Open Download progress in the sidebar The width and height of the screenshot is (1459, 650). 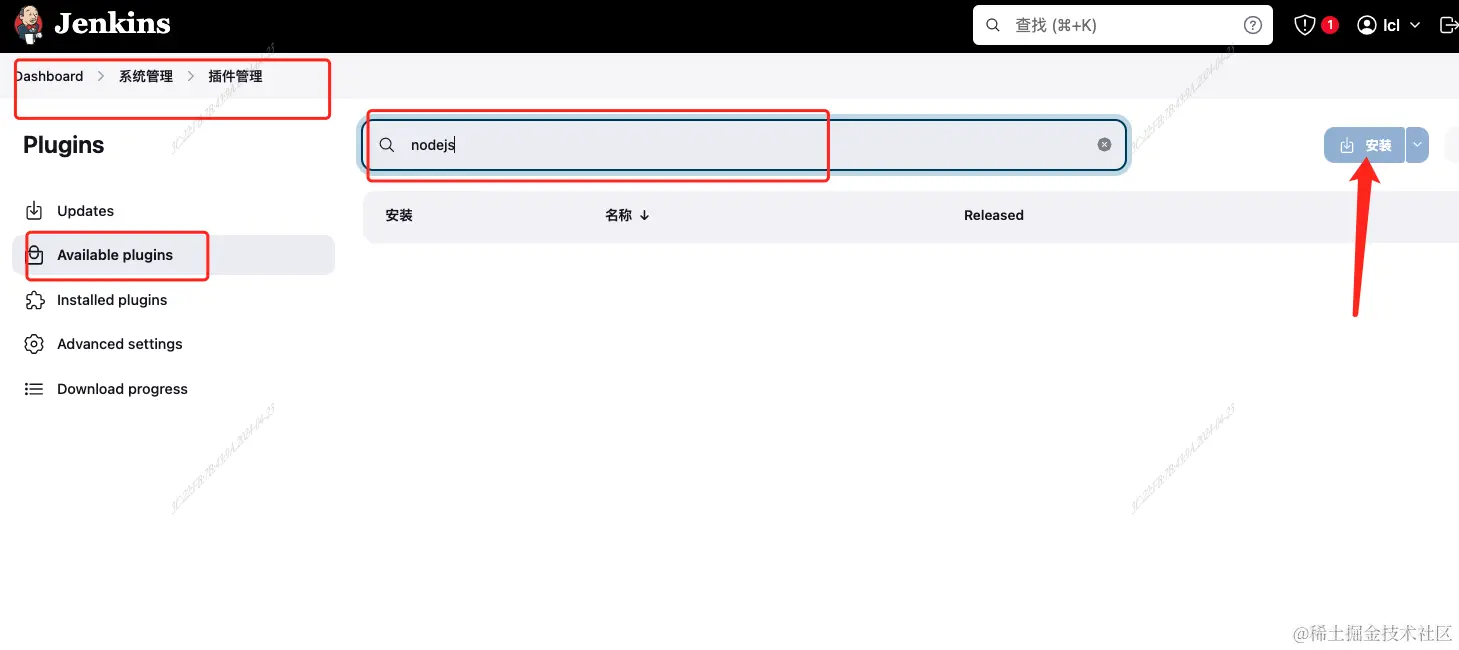(x=173, y=389)
